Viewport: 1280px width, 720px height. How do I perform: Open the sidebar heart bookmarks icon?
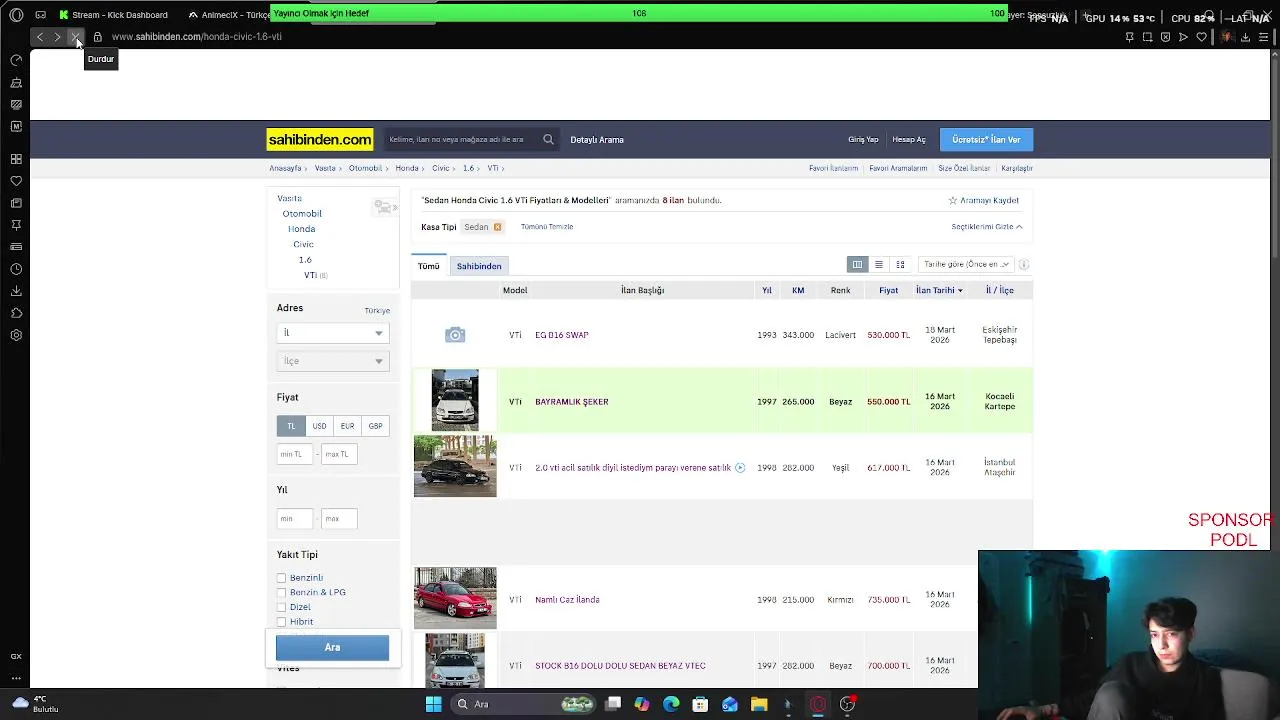point(16,181)
